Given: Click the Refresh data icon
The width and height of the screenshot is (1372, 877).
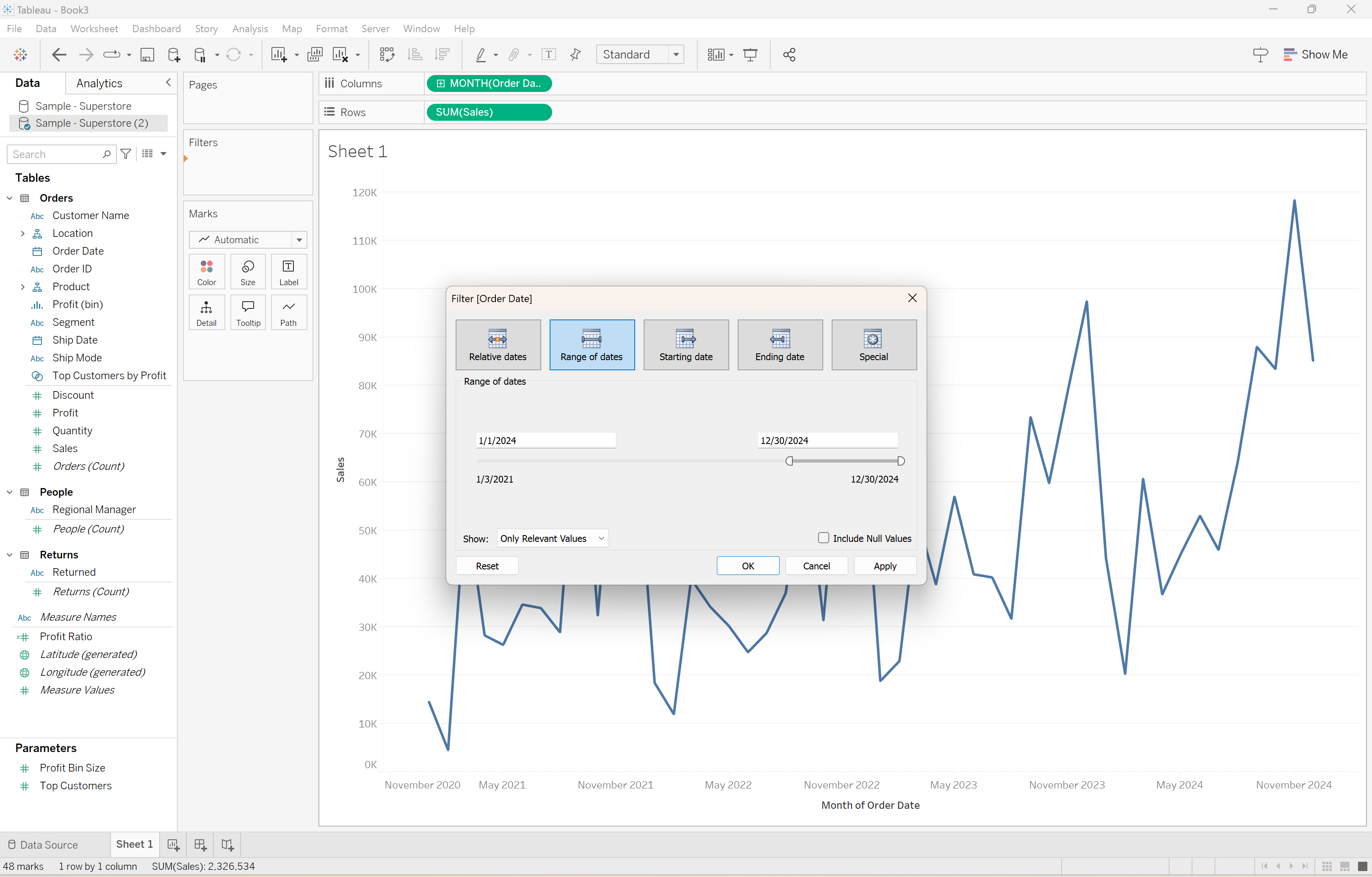Looking at the screenshot, I should coord(234,55).
